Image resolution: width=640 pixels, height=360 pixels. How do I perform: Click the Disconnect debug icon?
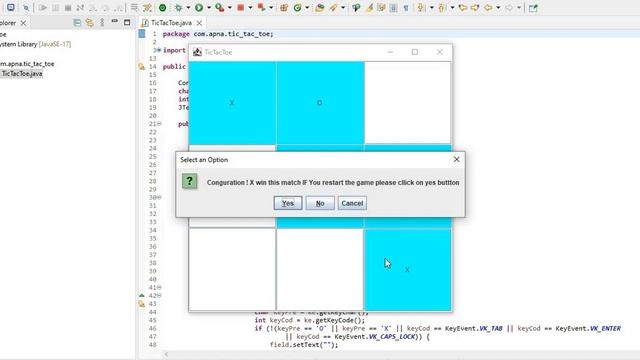80,8
